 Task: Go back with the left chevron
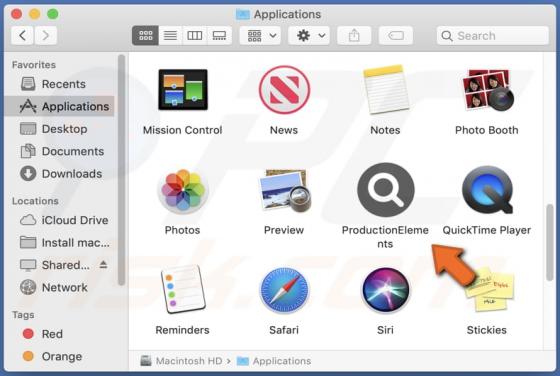[22, 35]
